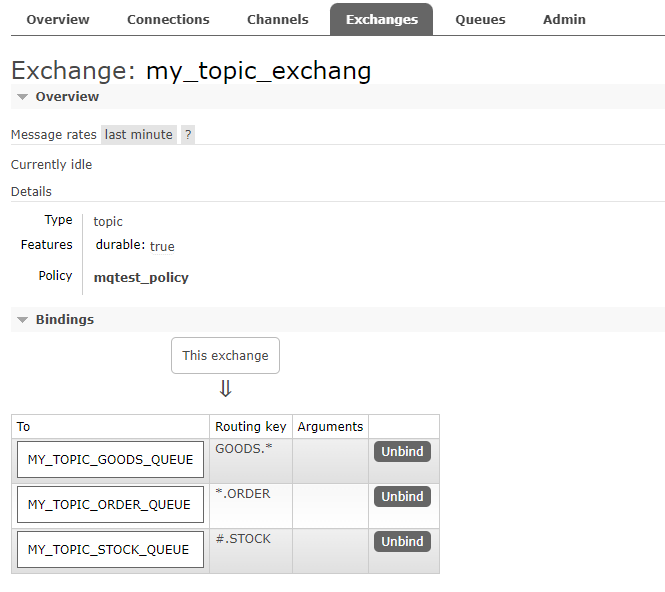This screenshot has height=592, width=665.
Task: Click the down arrow below This exchange
Action: pos(225,389)
